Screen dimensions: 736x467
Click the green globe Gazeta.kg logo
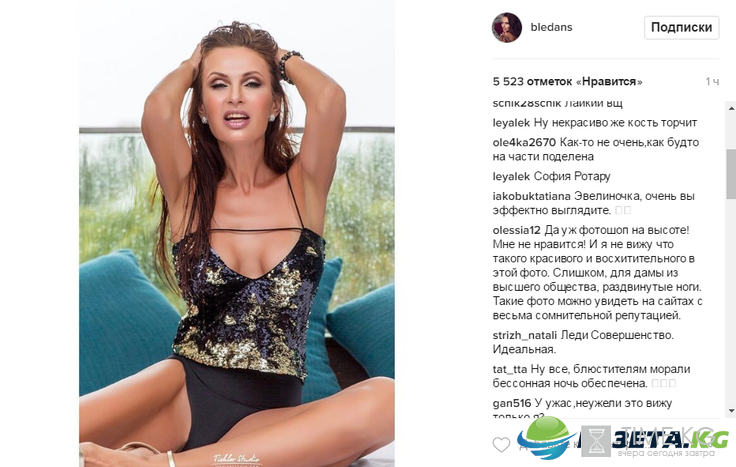(x=545, y=436)
